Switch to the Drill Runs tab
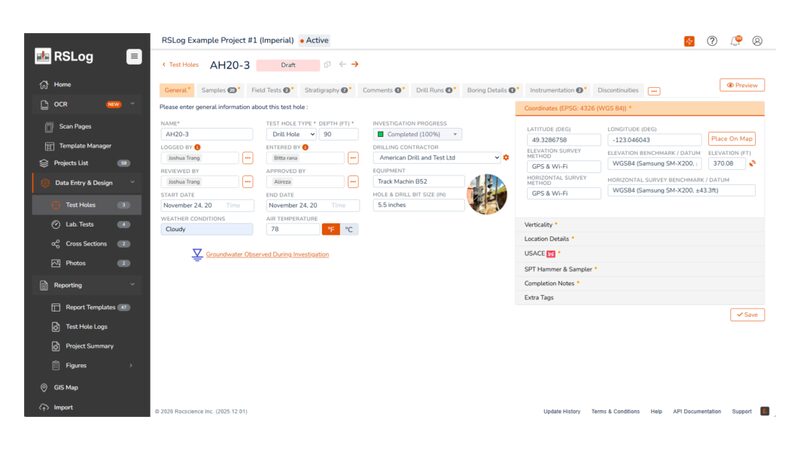Viewport: 800px width, 450px height. coord(436,90)
